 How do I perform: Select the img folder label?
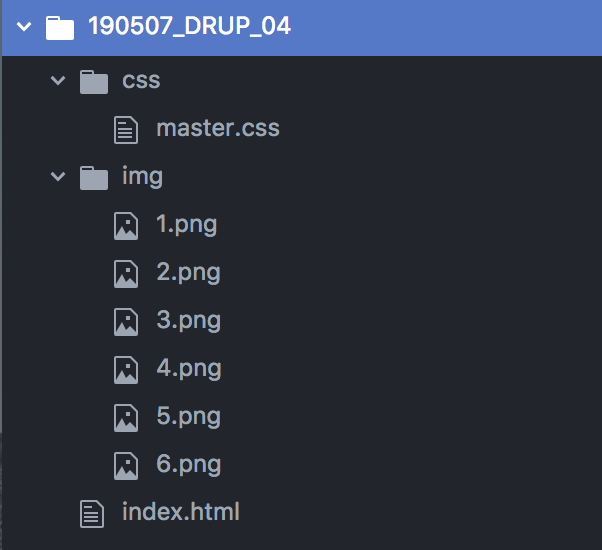[x=142, y=177]
